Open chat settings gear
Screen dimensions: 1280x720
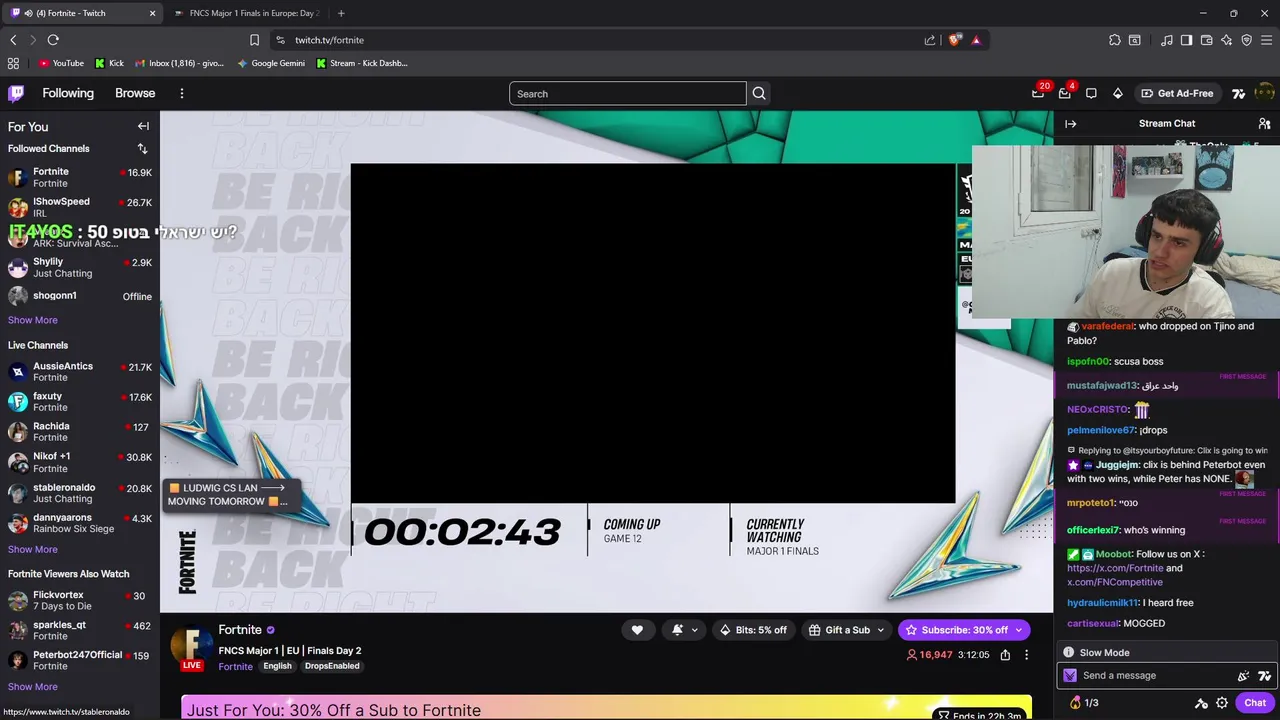tap(1222, 703)
